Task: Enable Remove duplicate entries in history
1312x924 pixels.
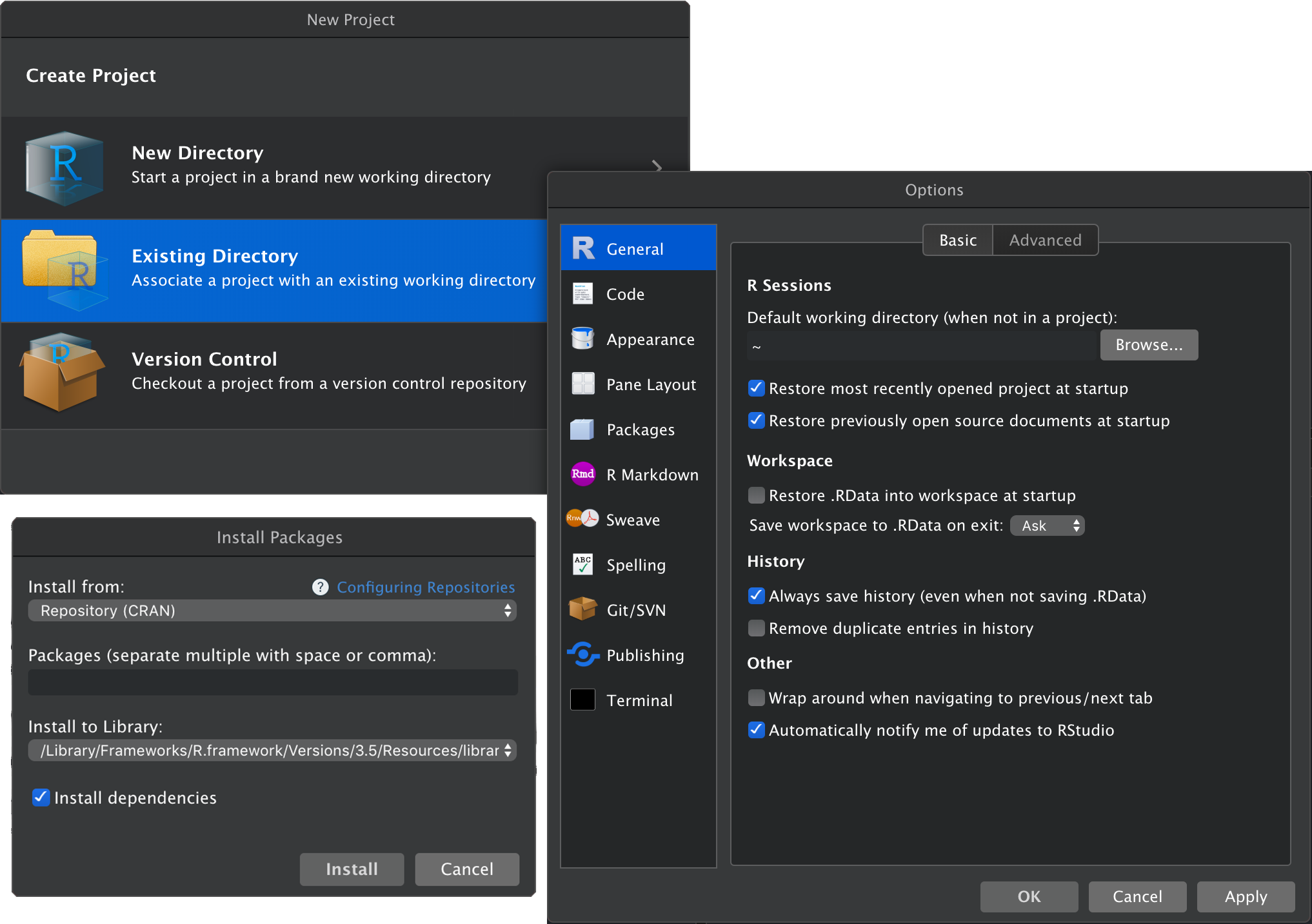Action: tap(757, 628)
